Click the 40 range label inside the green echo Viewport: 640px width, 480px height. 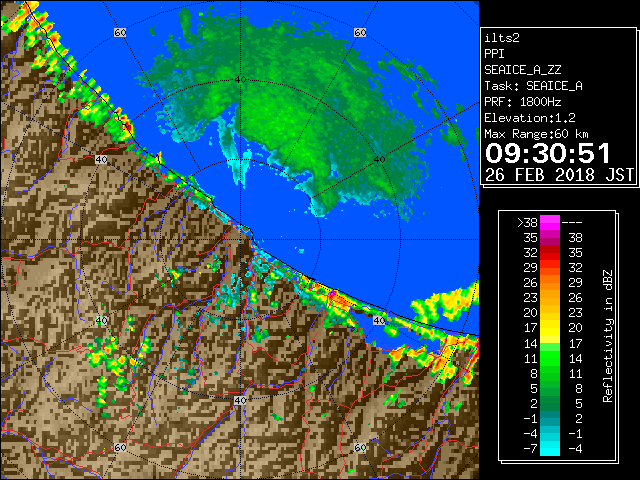[240, 80]
